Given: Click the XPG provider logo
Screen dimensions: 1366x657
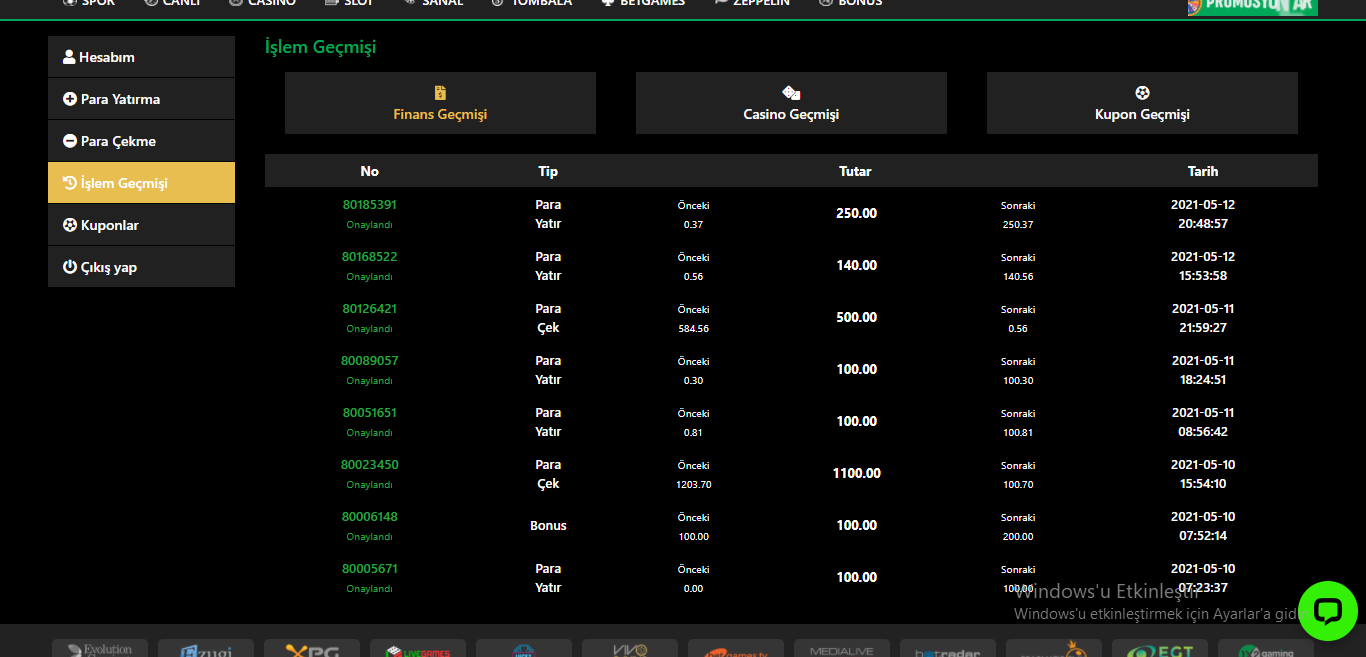Looking at the screenshot, I should click(x=312, y=650).
